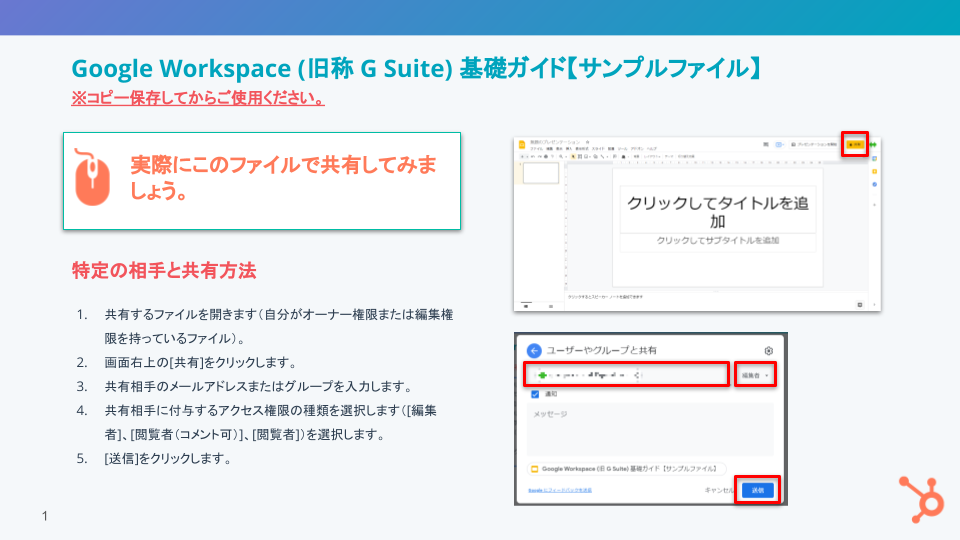Image resolution: width=960 pixels, height=540 pixels.
Task: Click the slide title Google Workspace 基礎ガイド
Action: pos(416,68)
